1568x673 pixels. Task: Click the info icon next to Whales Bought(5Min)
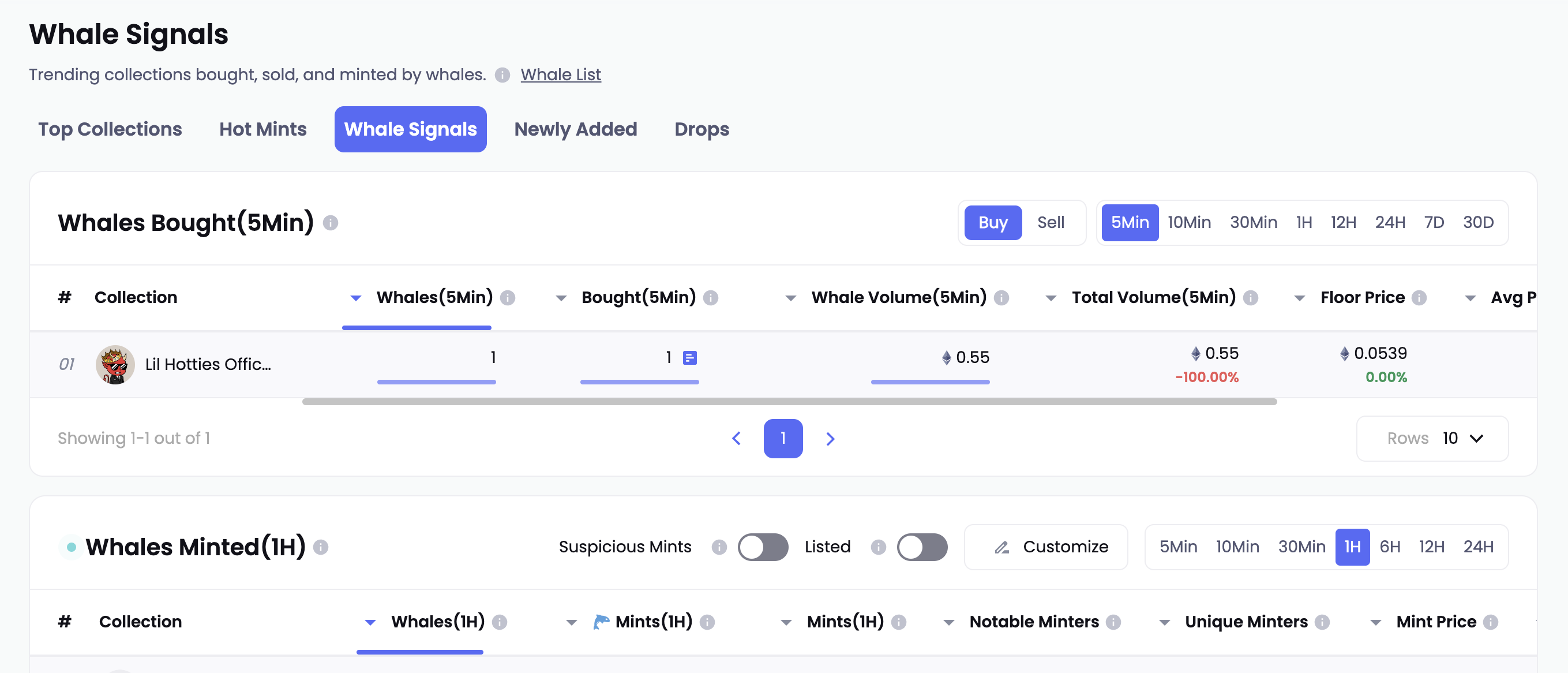pos(331,223)
